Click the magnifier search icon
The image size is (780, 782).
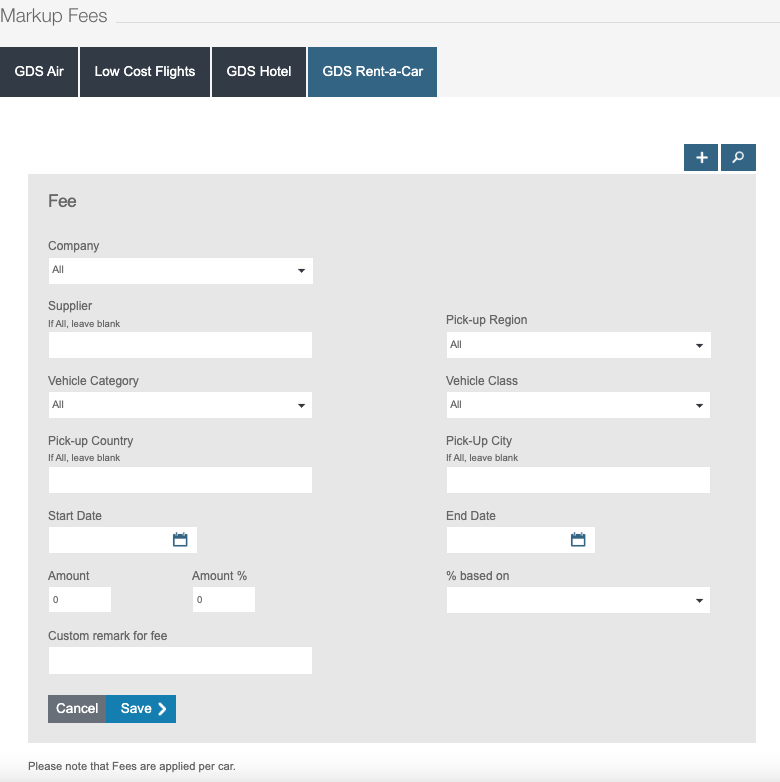coord(738,158)
